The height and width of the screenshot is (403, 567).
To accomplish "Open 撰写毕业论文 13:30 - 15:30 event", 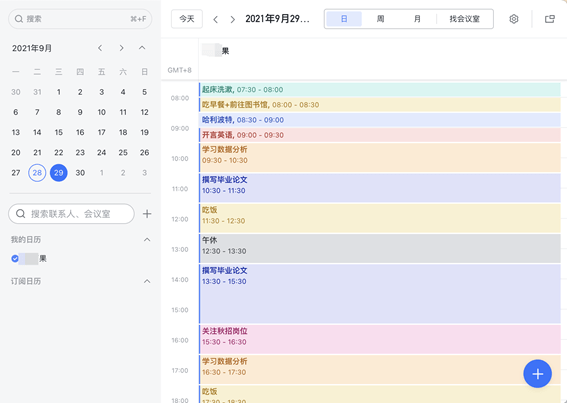I will tap(380, 294).
